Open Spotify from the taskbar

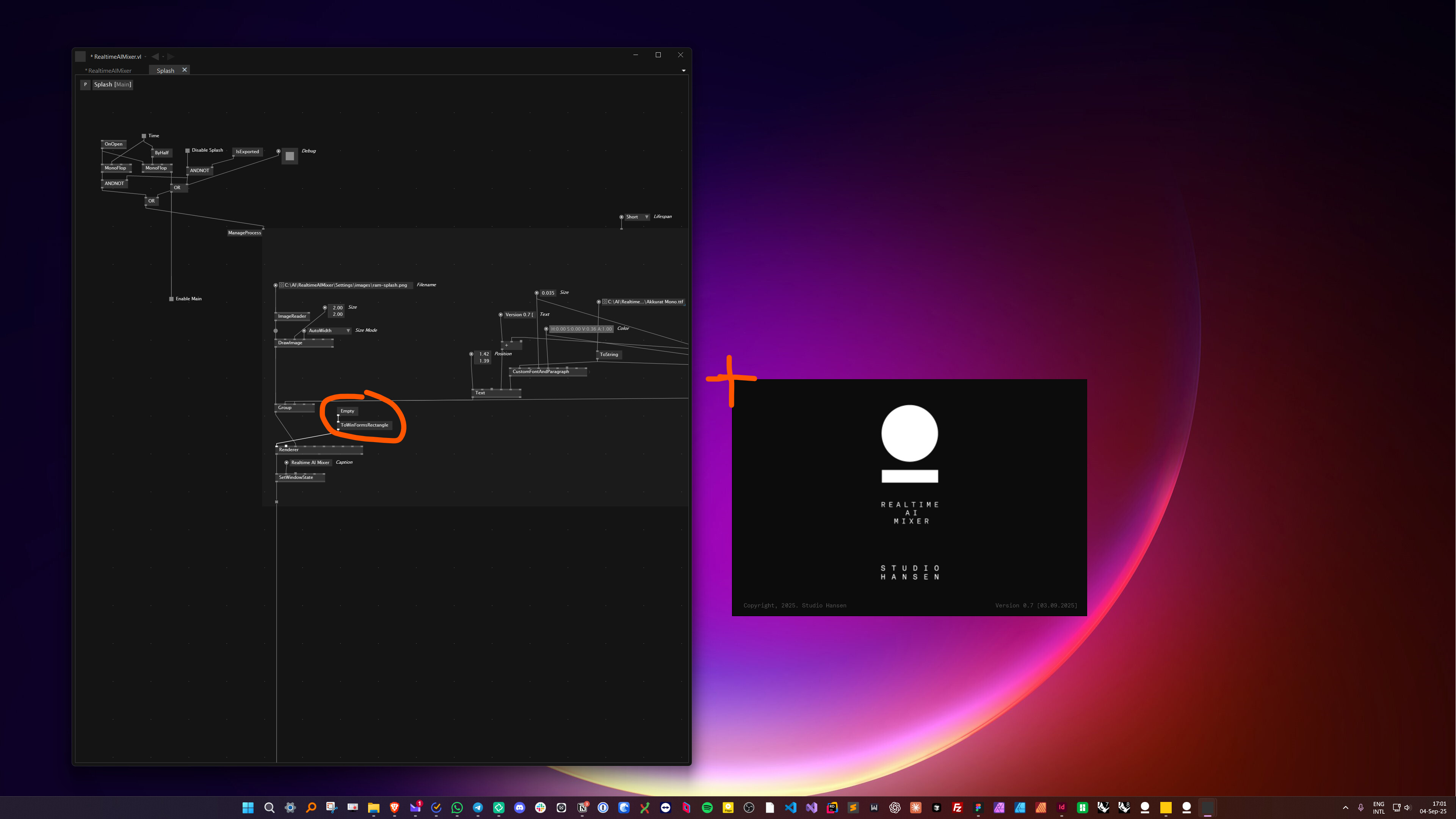(x=707, y=807)
